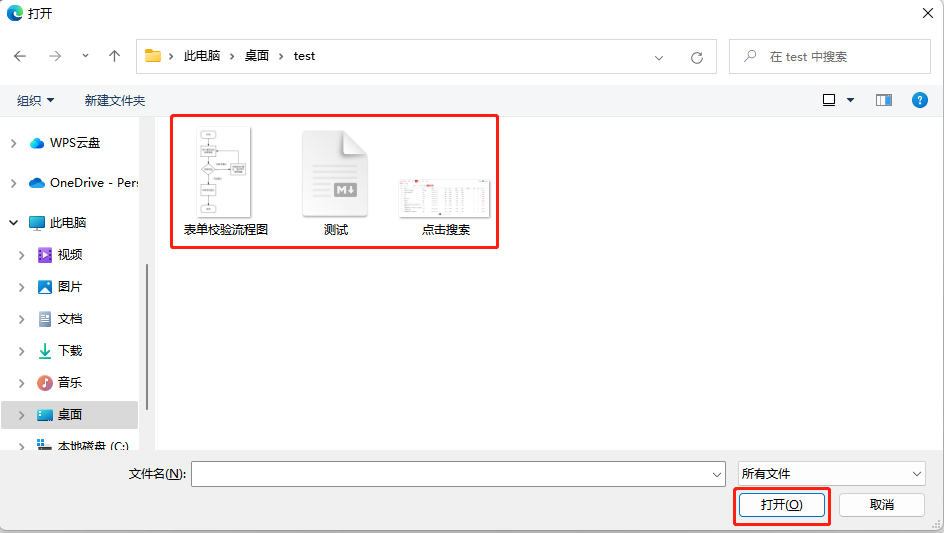Viewport: 944px width, 533px height.
Task: Open the 组织 menu
Action: tap(36, 100)
